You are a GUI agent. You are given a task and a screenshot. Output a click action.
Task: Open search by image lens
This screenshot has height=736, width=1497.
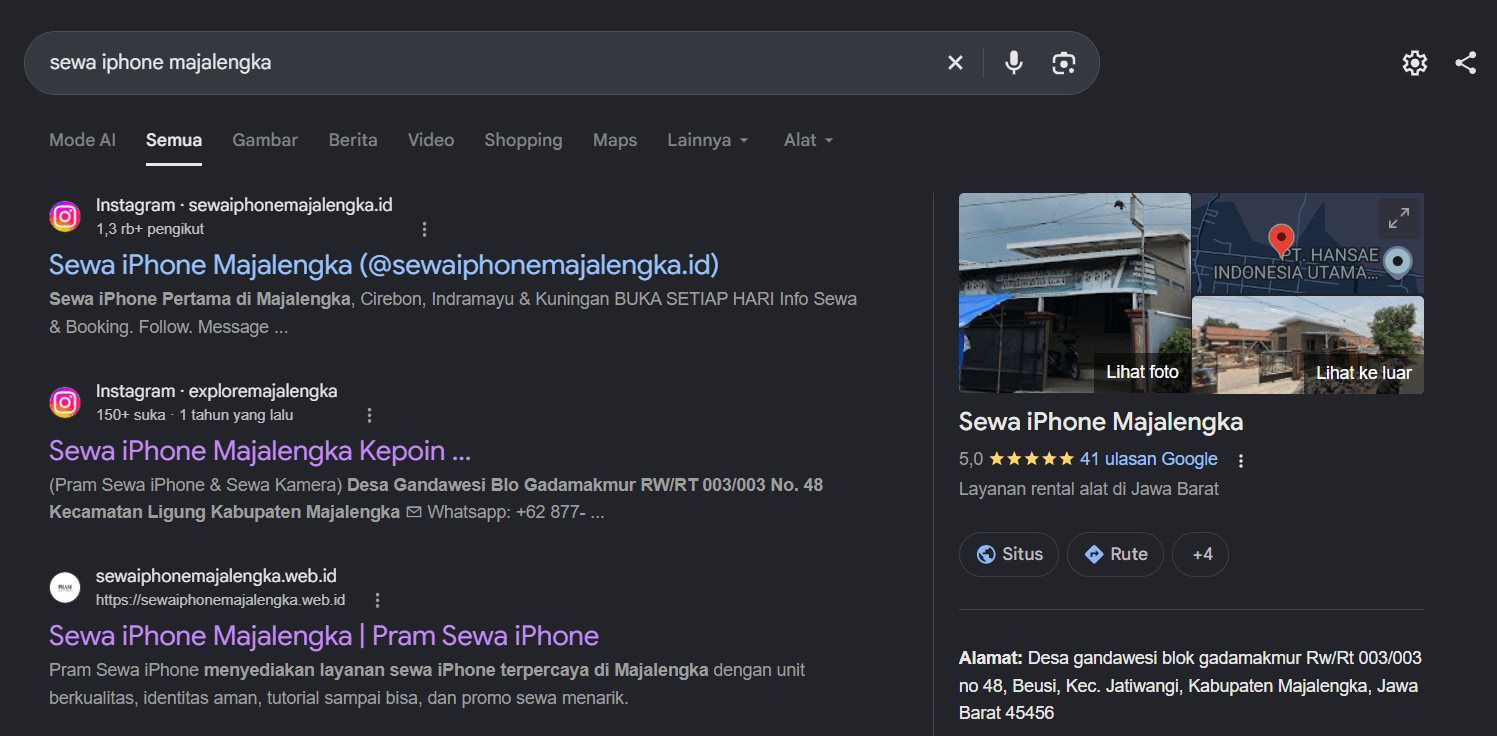coord(1063,63)
